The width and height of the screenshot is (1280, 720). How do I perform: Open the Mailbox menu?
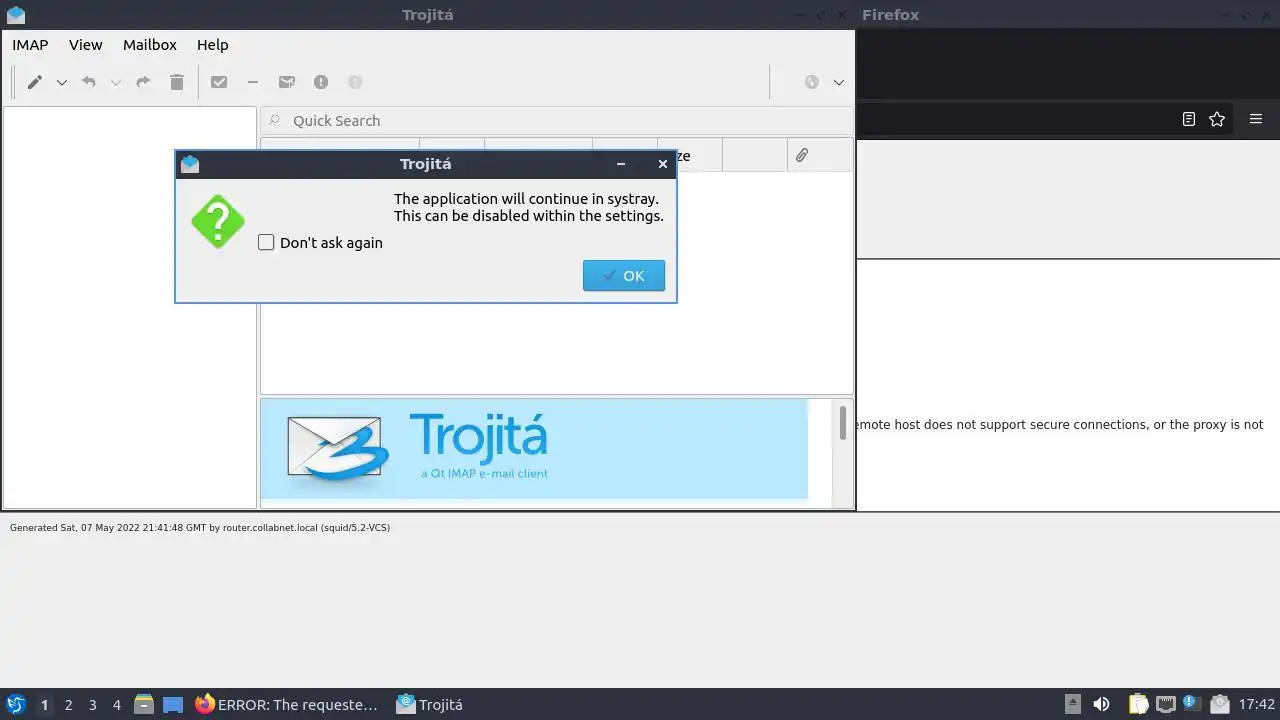point(150,44)
